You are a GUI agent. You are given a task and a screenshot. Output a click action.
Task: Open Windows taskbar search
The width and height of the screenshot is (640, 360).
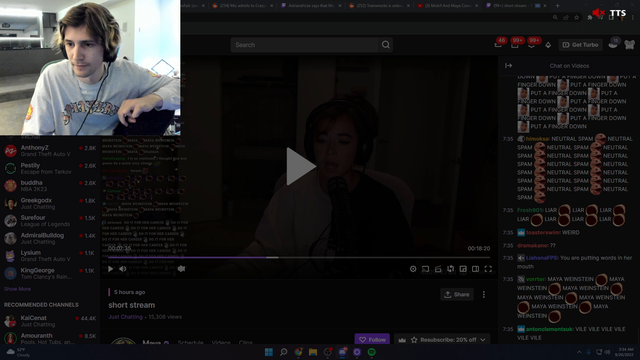(x=283, y=352)
